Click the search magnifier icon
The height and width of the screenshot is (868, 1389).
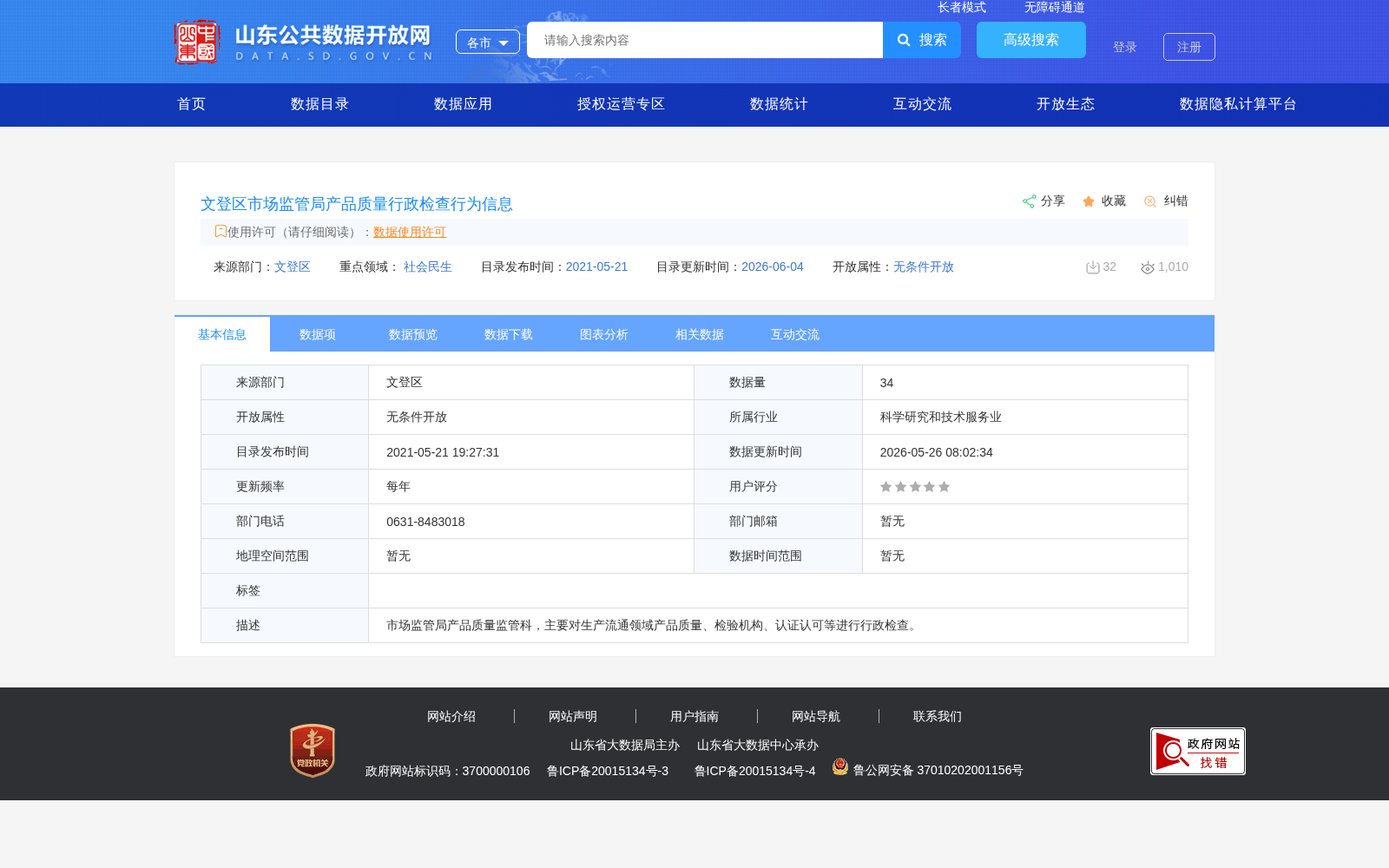904,40
